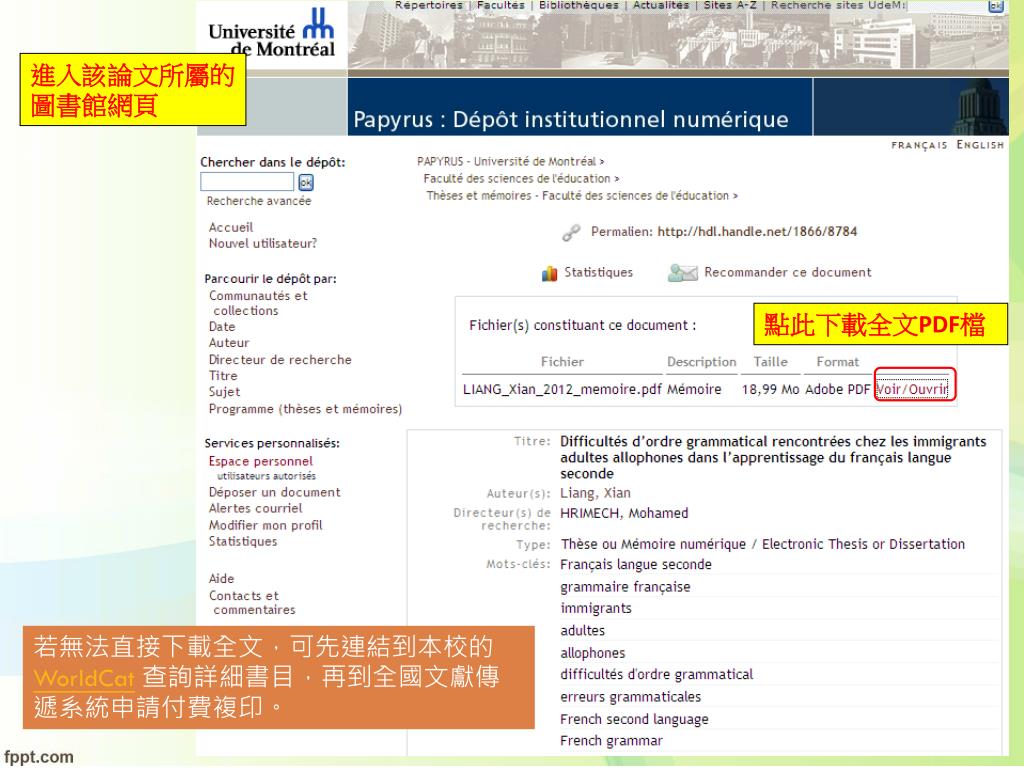Click keyword Français langue seconde
Viewport: 1024px width, 768px height.
click(x=636, y=564)
